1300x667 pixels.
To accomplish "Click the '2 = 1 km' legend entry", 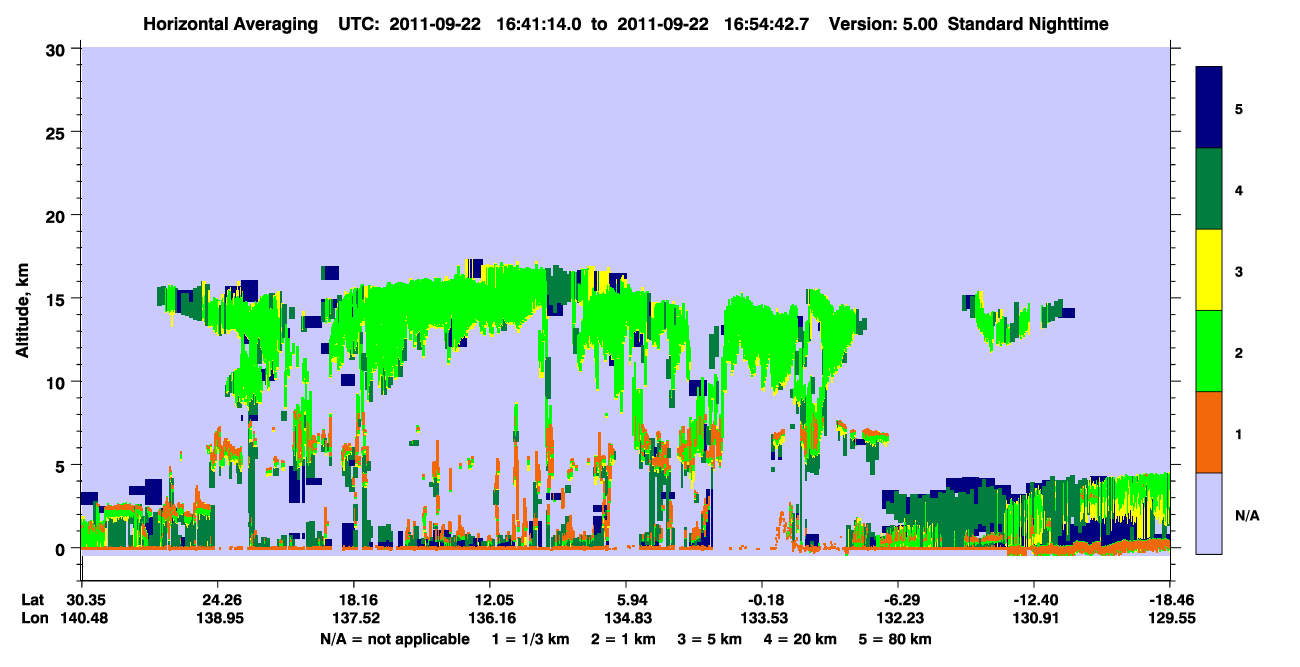I will point(623,639).
